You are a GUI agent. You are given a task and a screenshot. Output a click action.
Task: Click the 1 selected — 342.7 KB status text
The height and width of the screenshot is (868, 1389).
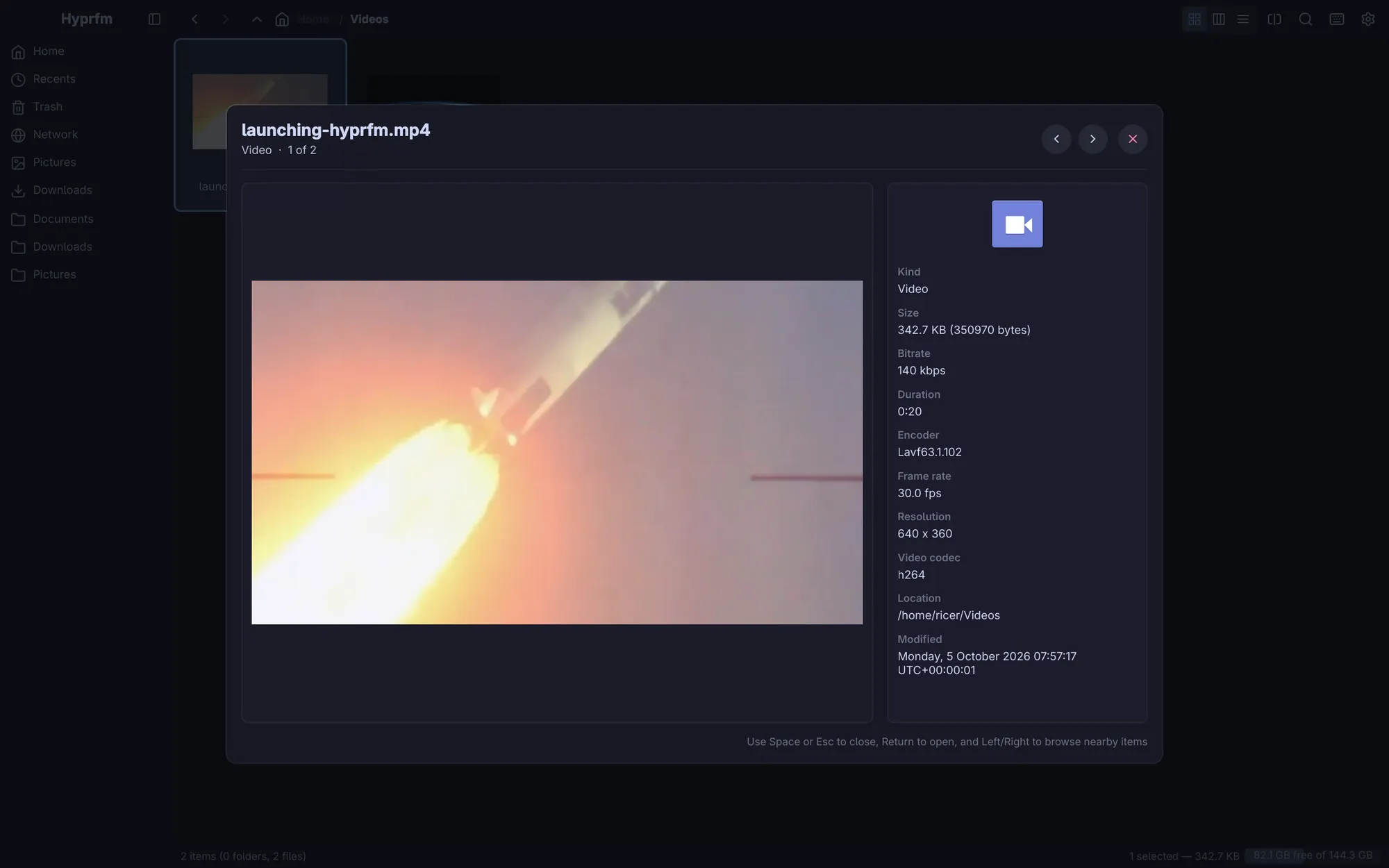coord(1183,856)
